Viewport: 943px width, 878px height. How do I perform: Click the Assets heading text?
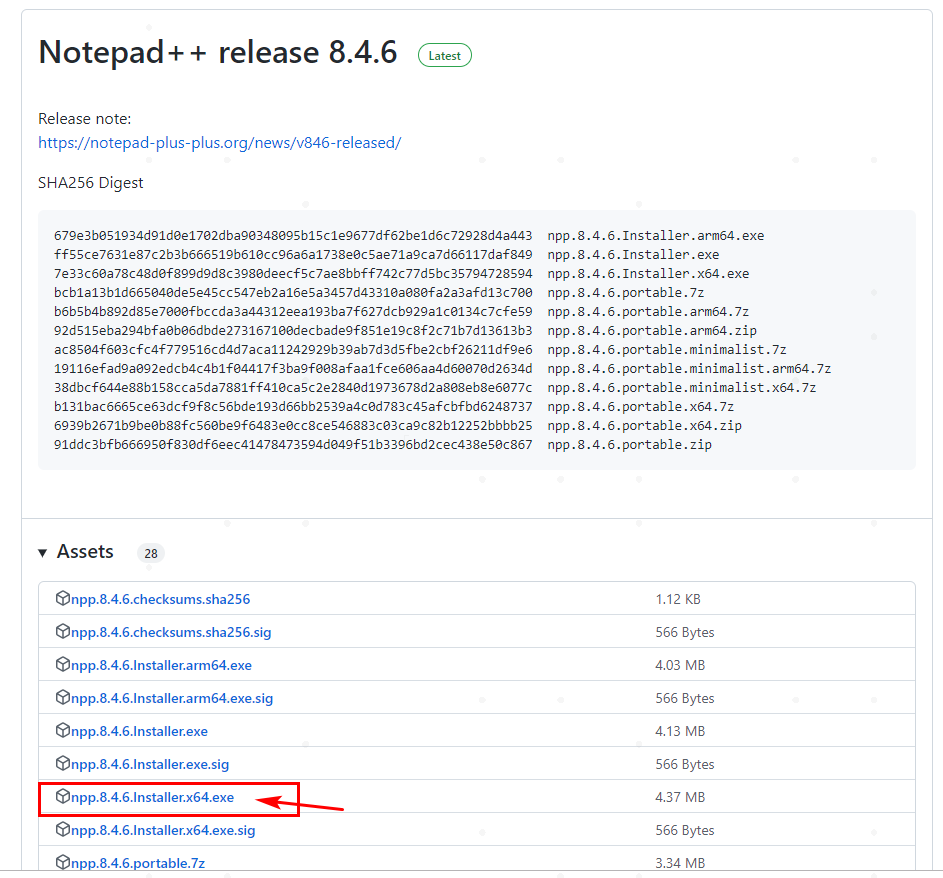pyautogui.click(x=85, y=552)
